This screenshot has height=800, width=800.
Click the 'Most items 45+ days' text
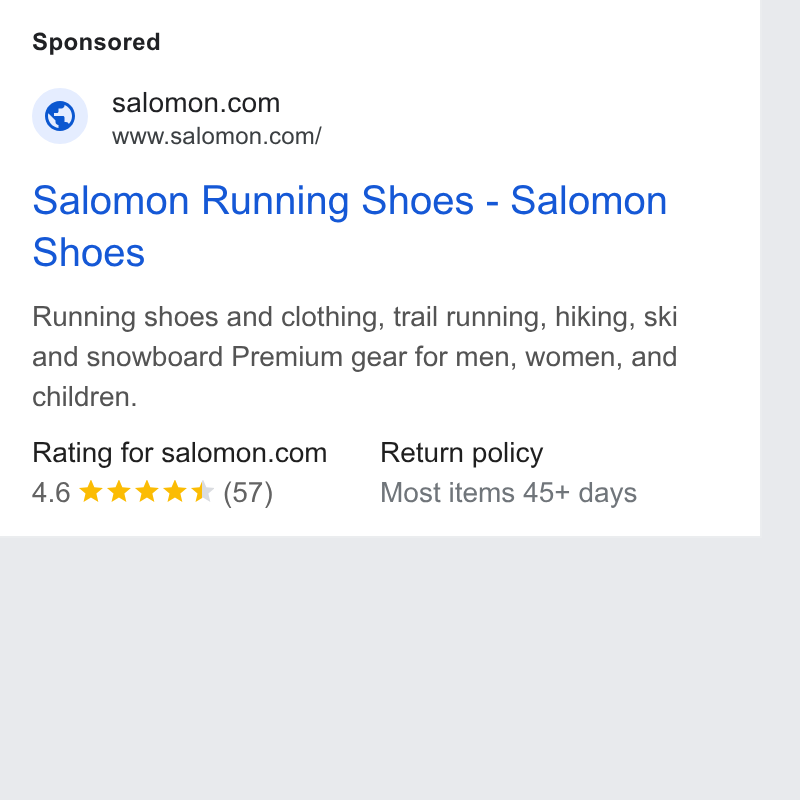[x=509, y=493]
